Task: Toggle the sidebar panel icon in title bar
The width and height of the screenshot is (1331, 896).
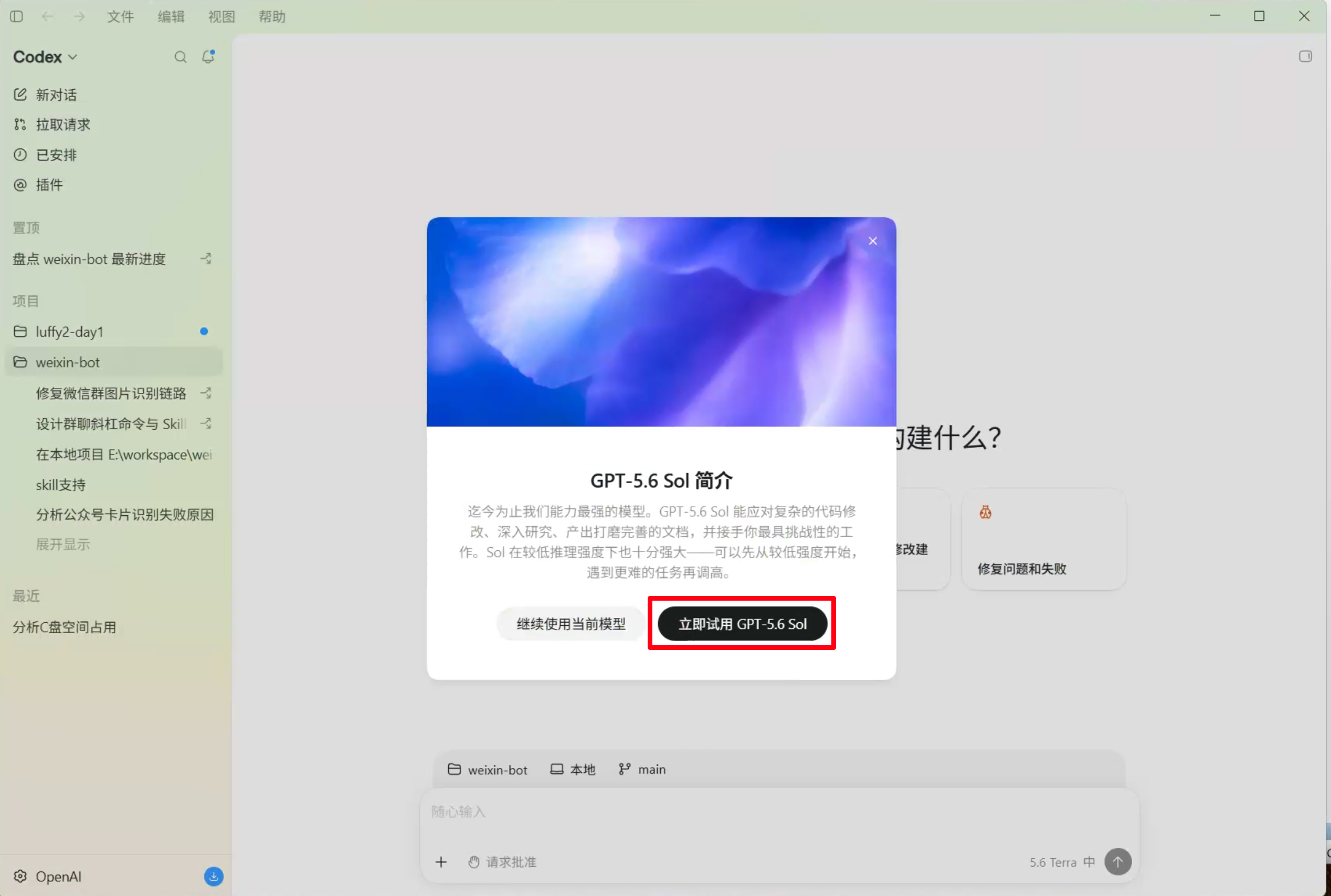Action: pos(17,17)
